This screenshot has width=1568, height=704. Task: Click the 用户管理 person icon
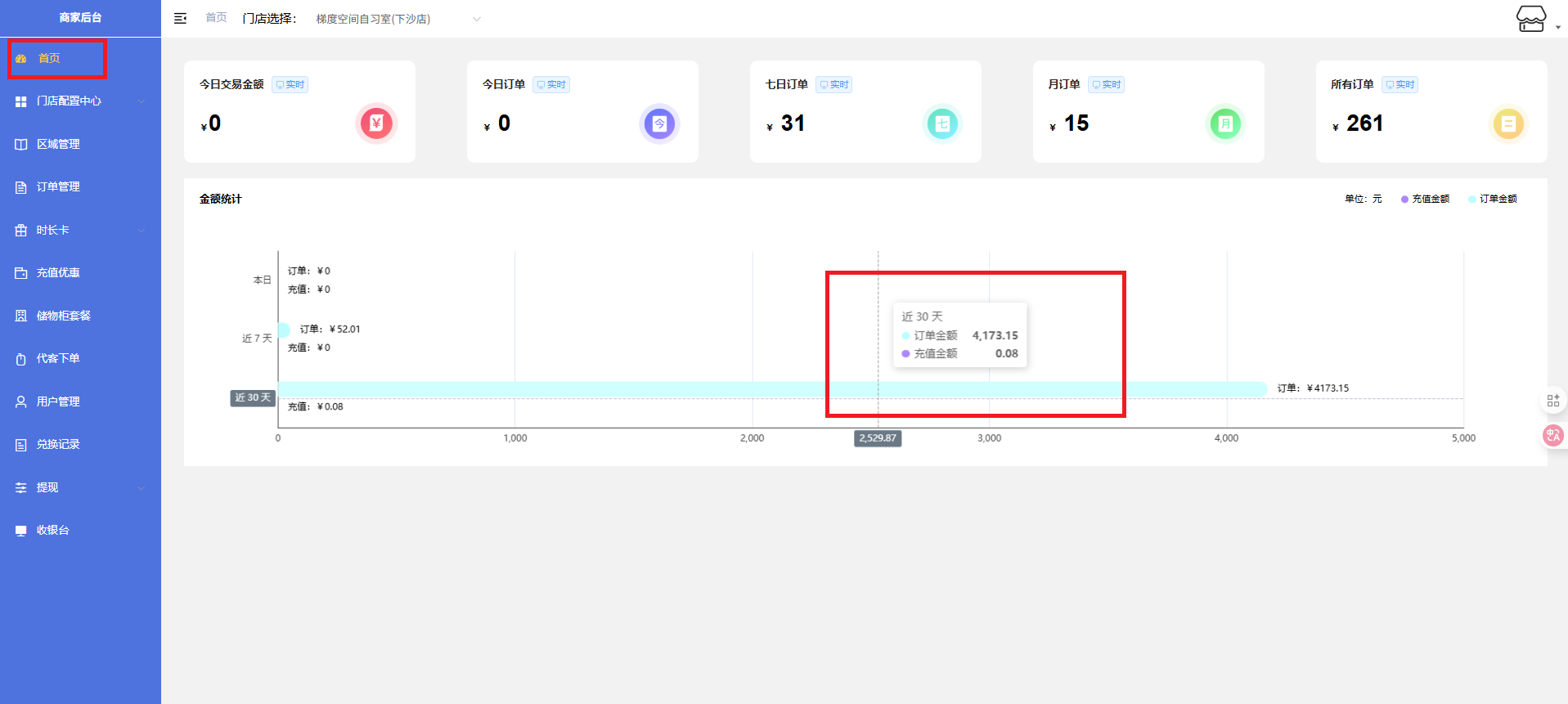pyautogui.click(x=21, y=401)
